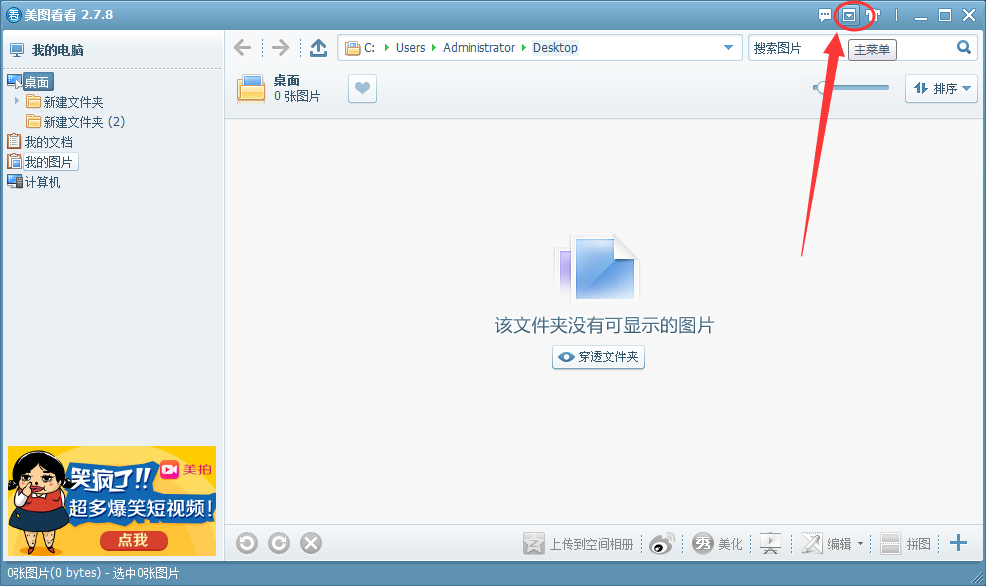Click the feedback speech bubble icon
986x586 pixels.
tap(825, 14)
